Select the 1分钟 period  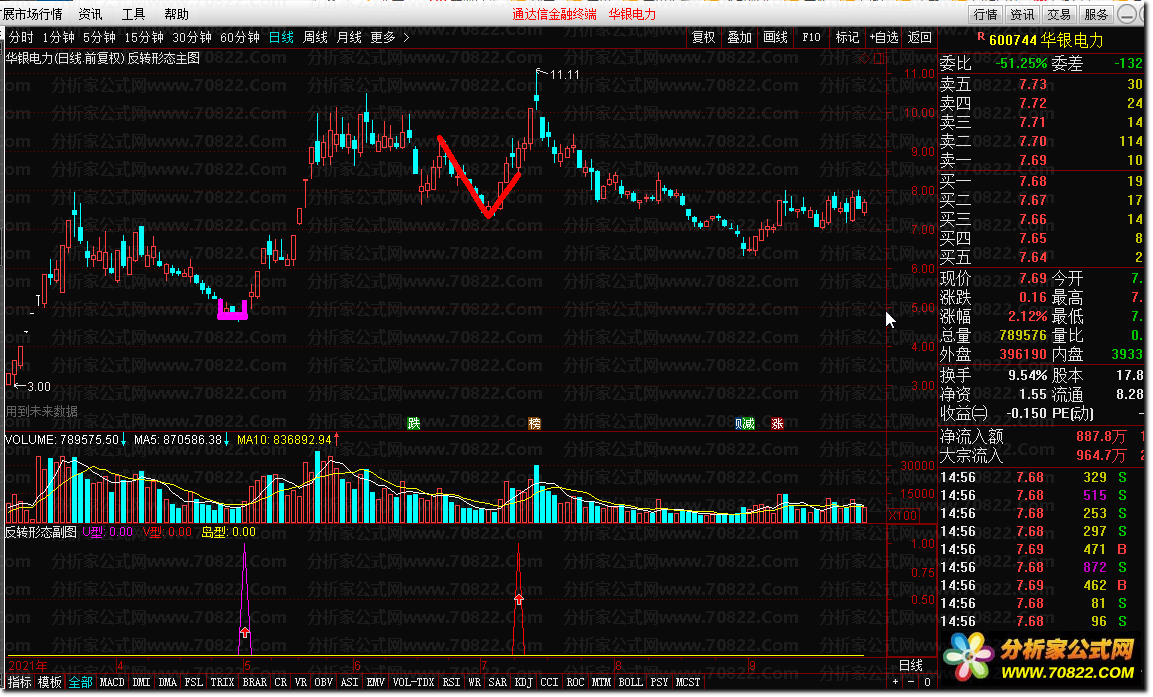click(58, 37)
